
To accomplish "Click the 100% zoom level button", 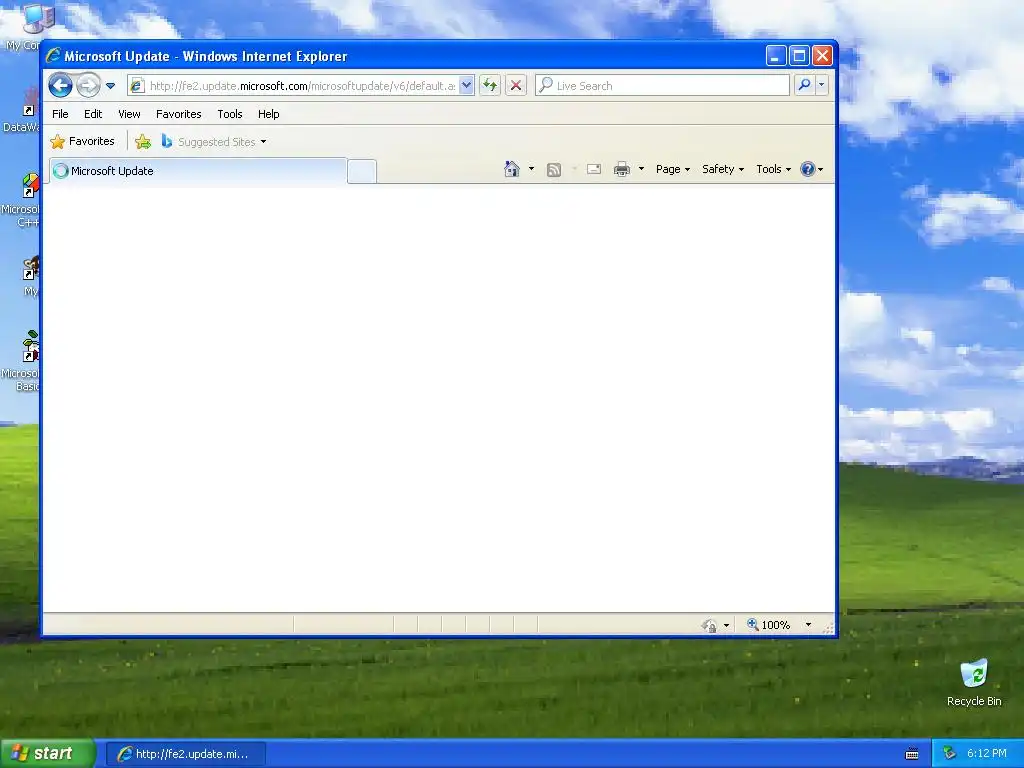I will [769, 625].
